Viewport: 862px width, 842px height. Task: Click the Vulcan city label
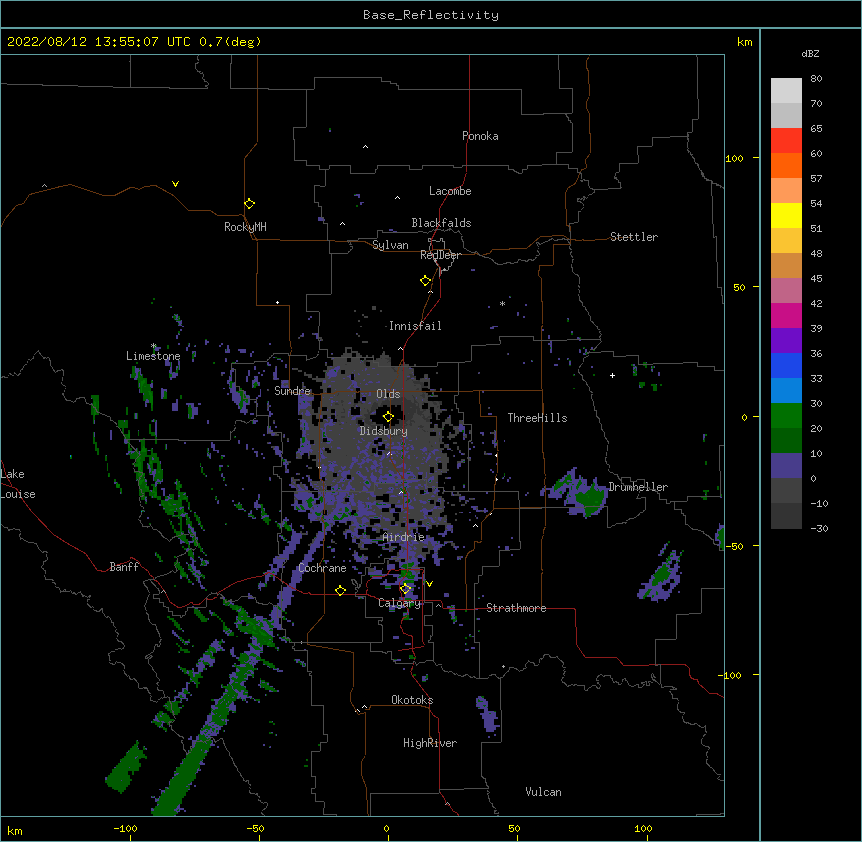543,792
